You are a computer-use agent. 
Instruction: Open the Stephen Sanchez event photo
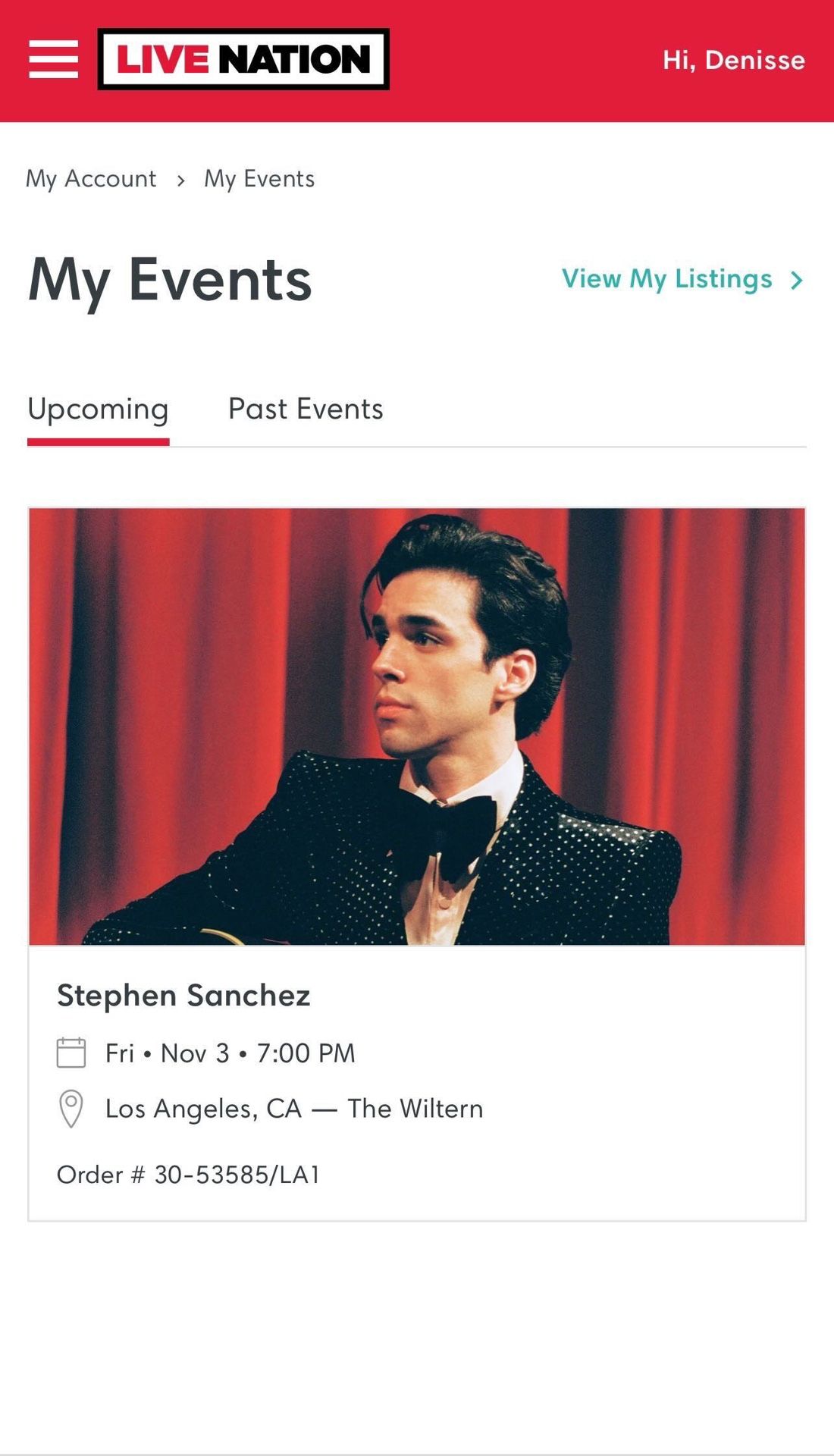417,726
